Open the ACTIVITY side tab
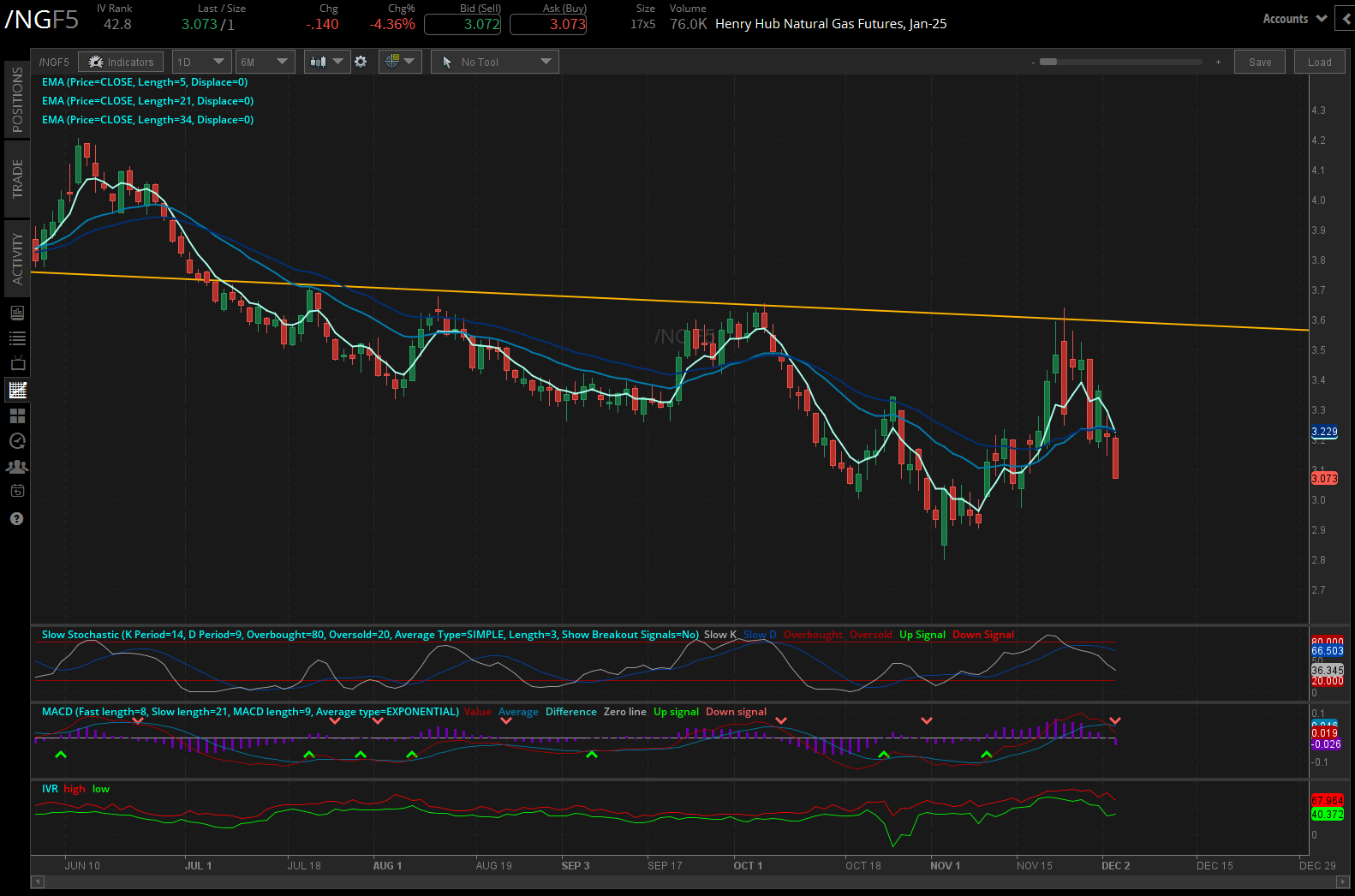Image resolution: width=1355 pixels, height=896 pixels. 17,258
